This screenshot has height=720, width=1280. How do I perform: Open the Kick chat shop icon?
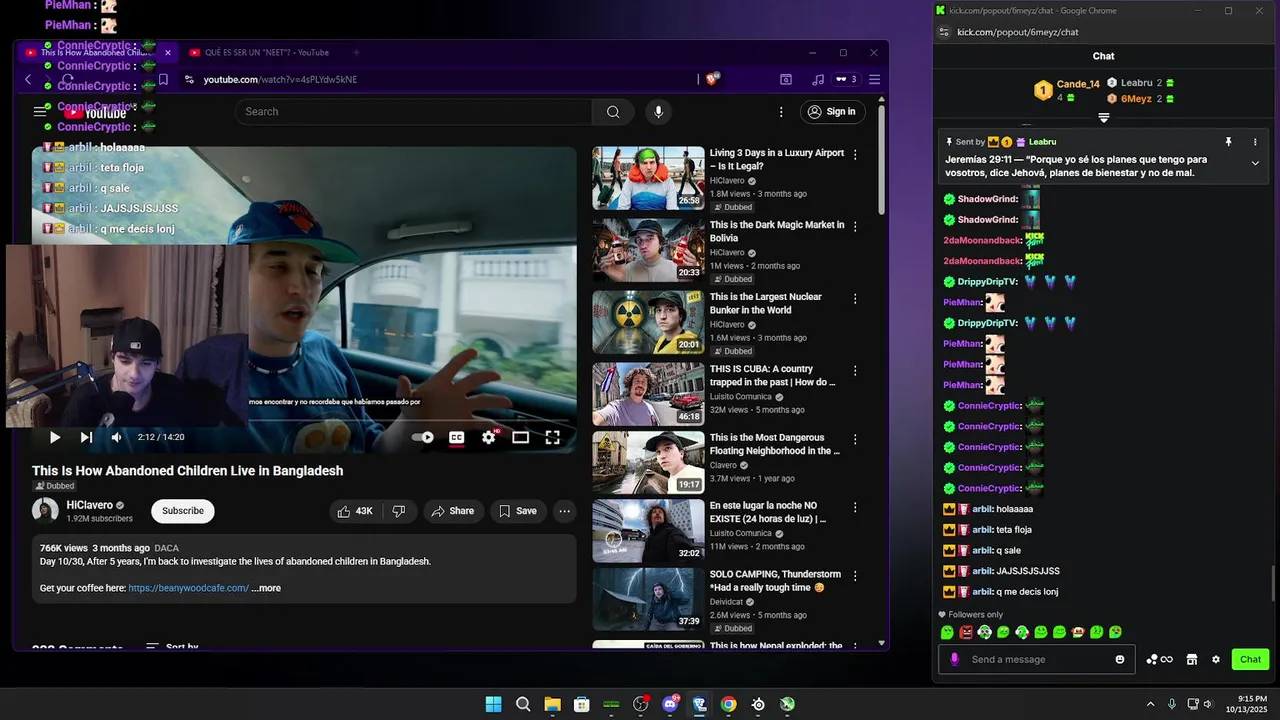tap(1191, 659)
